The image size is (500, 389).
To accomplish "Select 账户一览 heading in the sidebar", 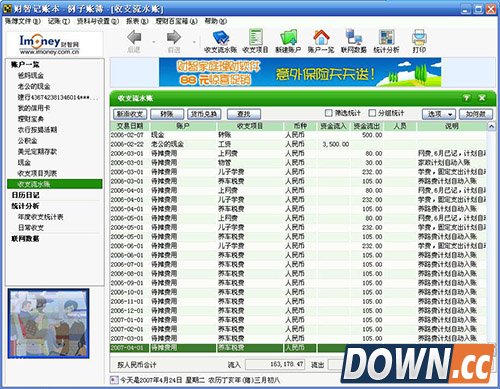I will (x=25, y=64).
